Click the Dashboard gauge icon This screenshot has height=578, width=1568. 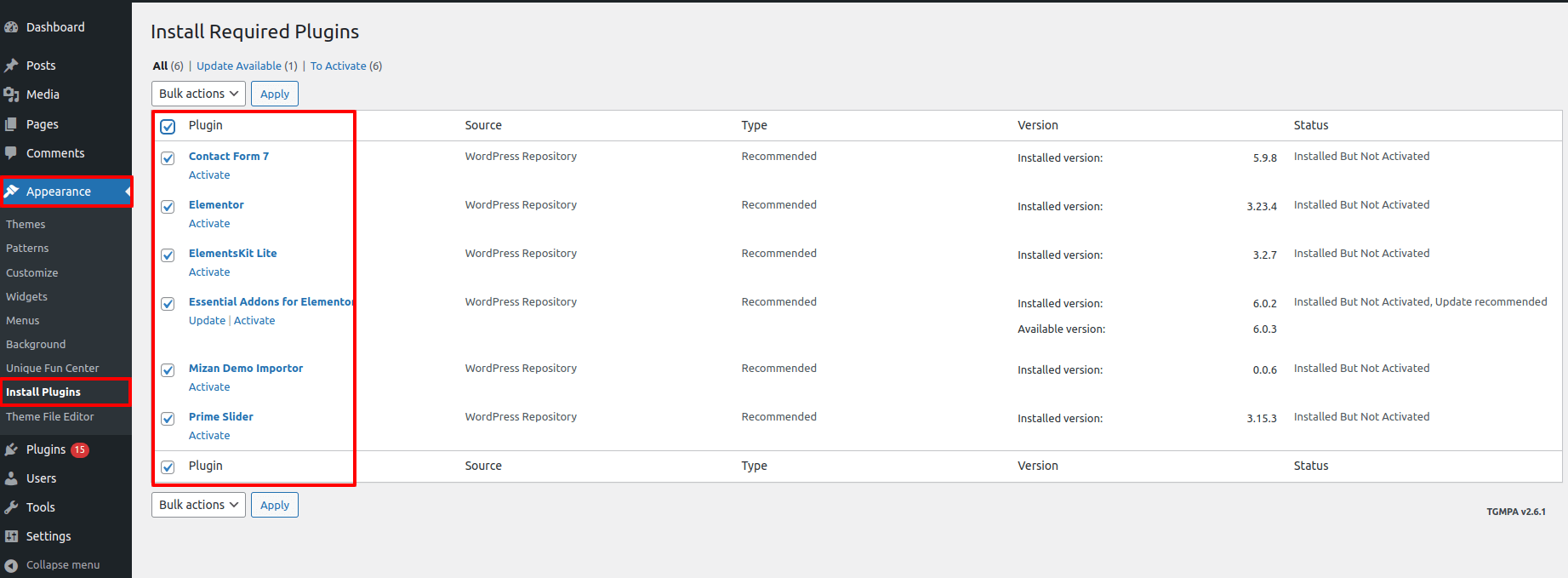coord(11,27)
